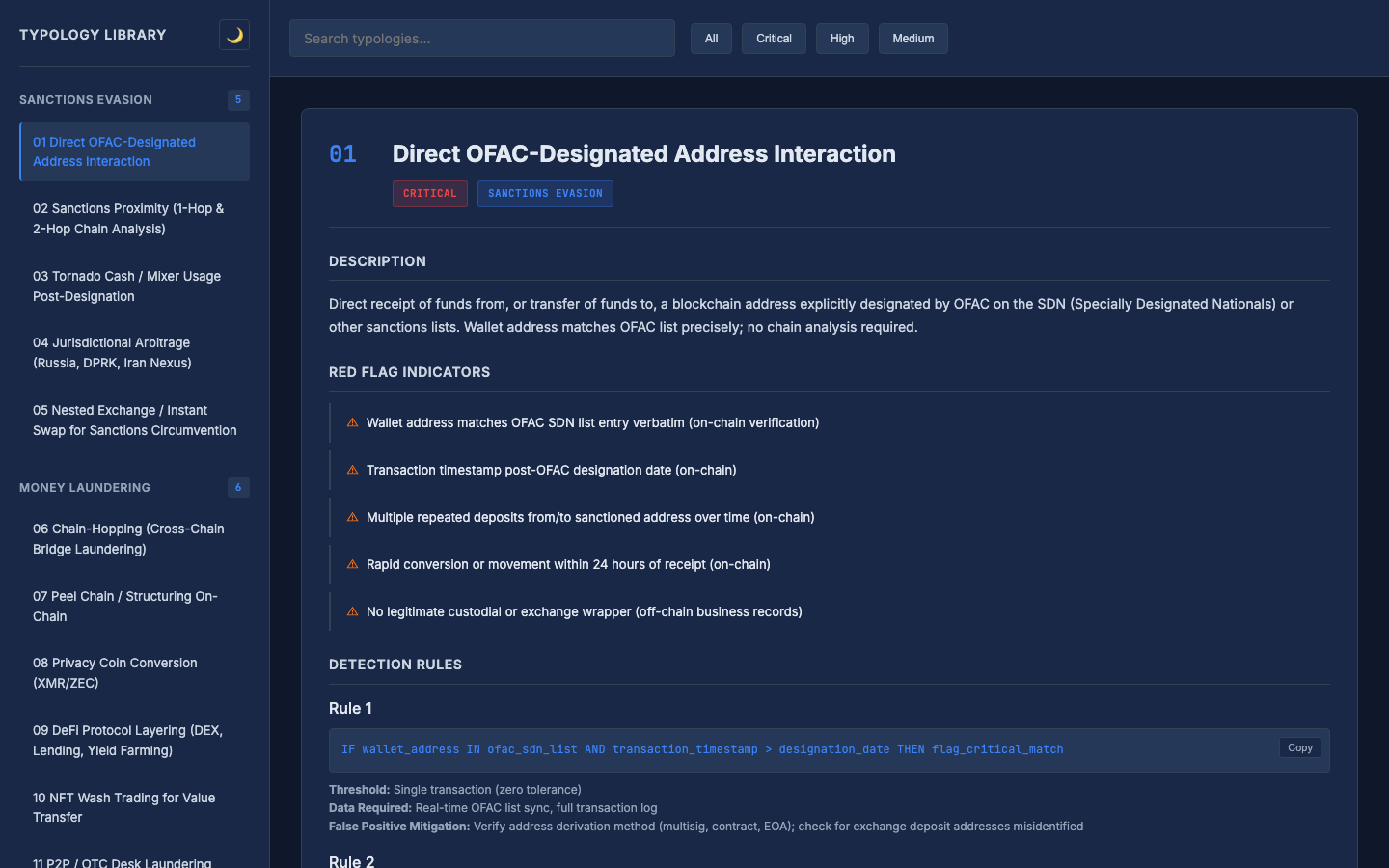Click the Rule 1 label
This screenshot has width=1389, height=868.
coord(350,708)
